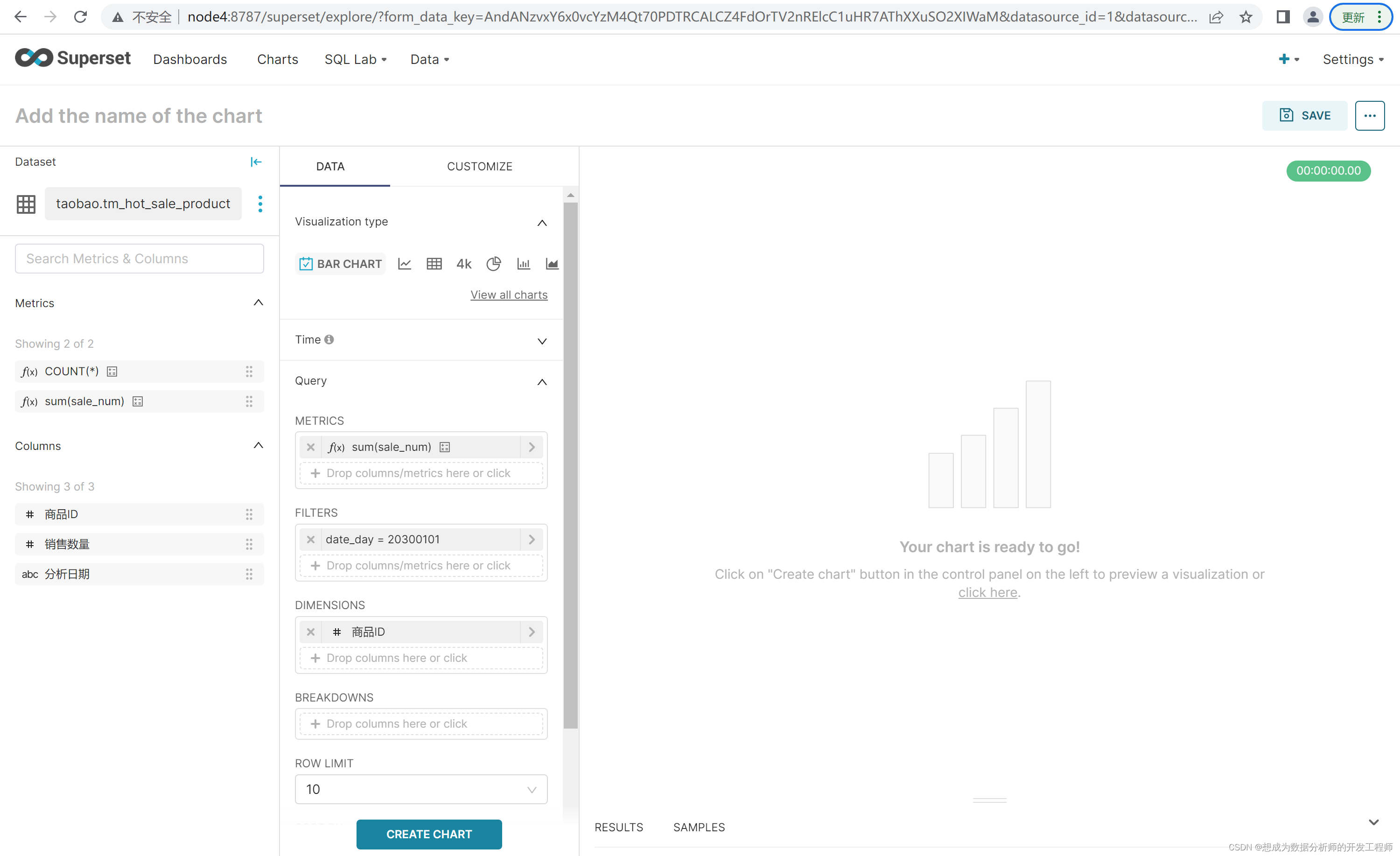
Task: Switch to the CUSTOMIZE tab
Action: tap(480, 166)
